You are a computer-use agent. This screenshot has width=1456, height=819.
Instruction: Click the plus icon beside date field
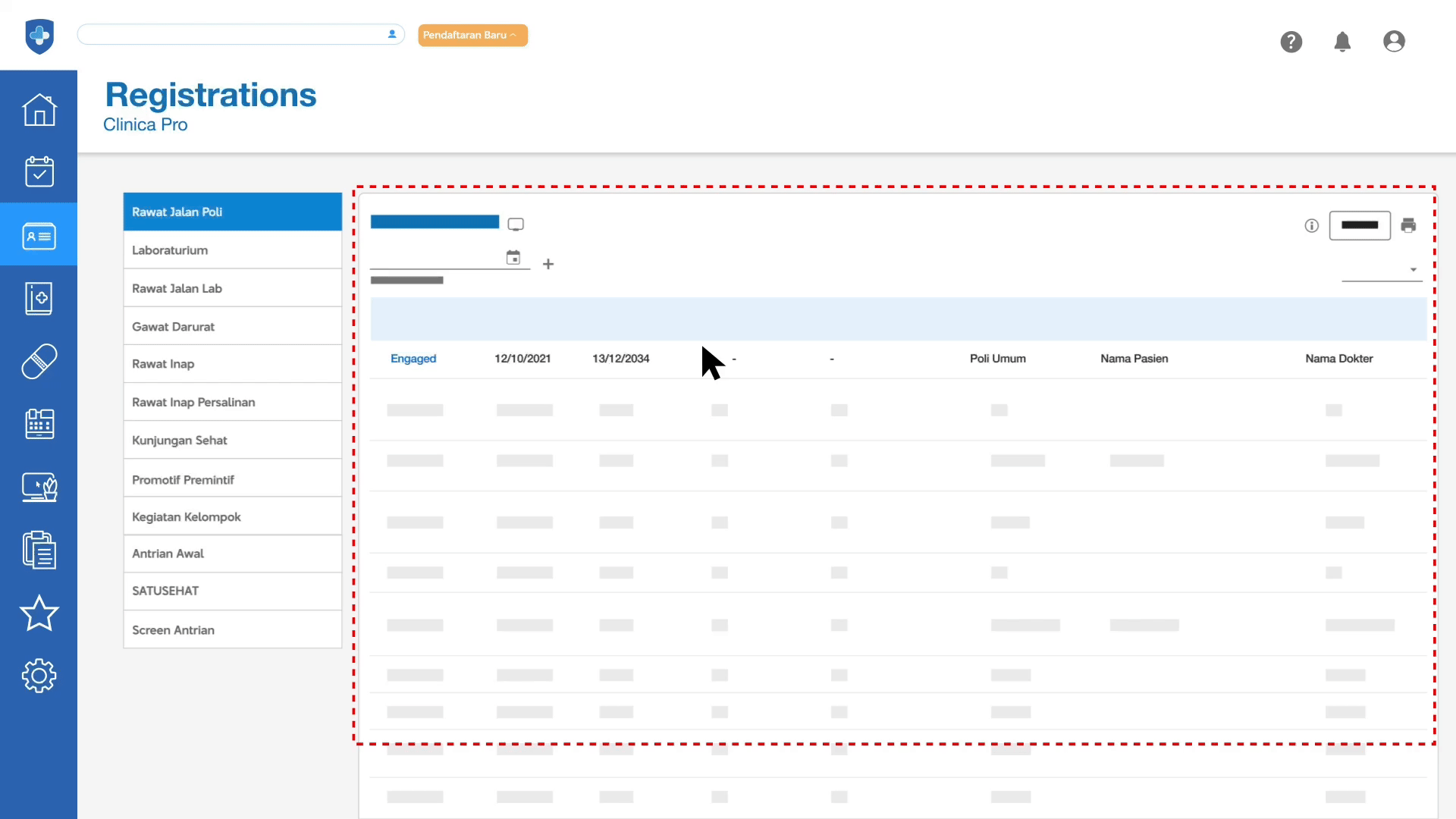click(x=548, y=264)
